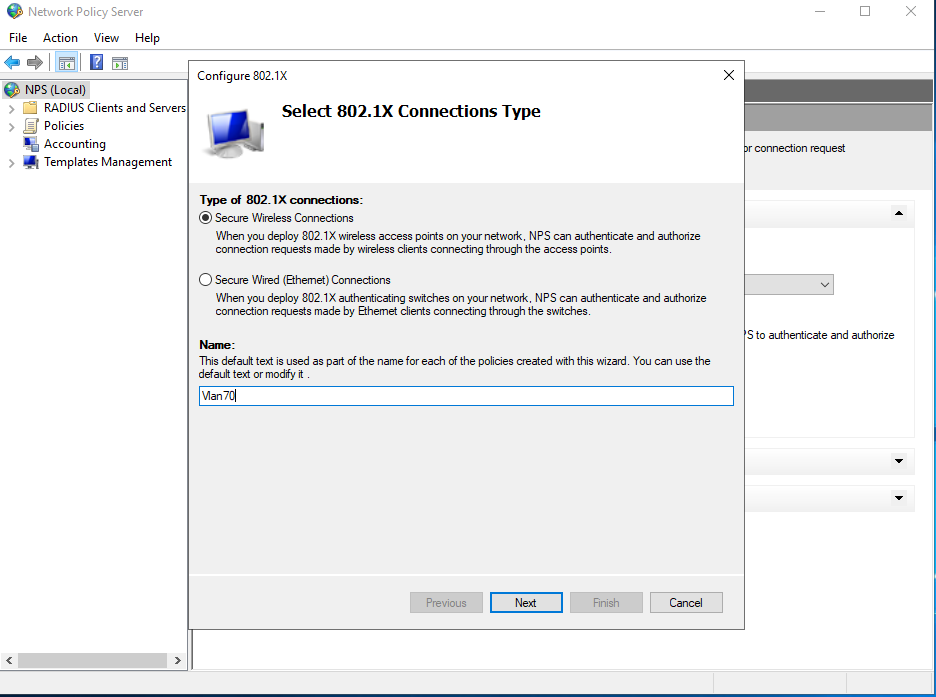Open the Action menu
The image size is (936, 697).
tap(60, 38)
